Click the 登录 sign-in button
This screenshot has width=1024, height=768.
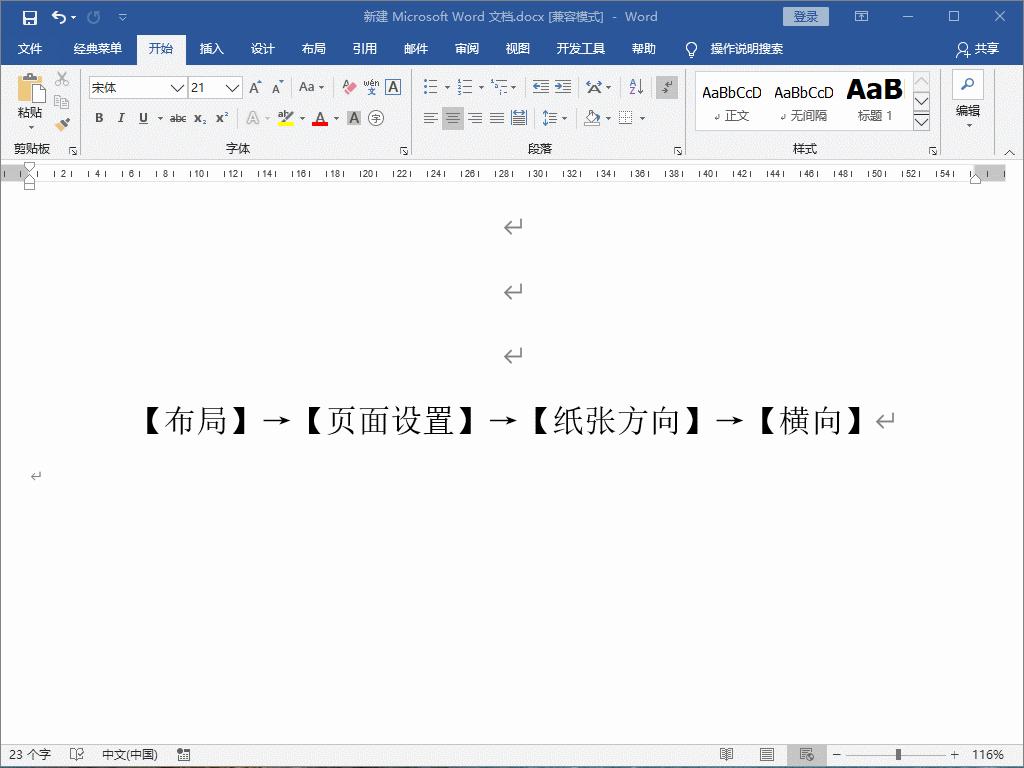806,16
